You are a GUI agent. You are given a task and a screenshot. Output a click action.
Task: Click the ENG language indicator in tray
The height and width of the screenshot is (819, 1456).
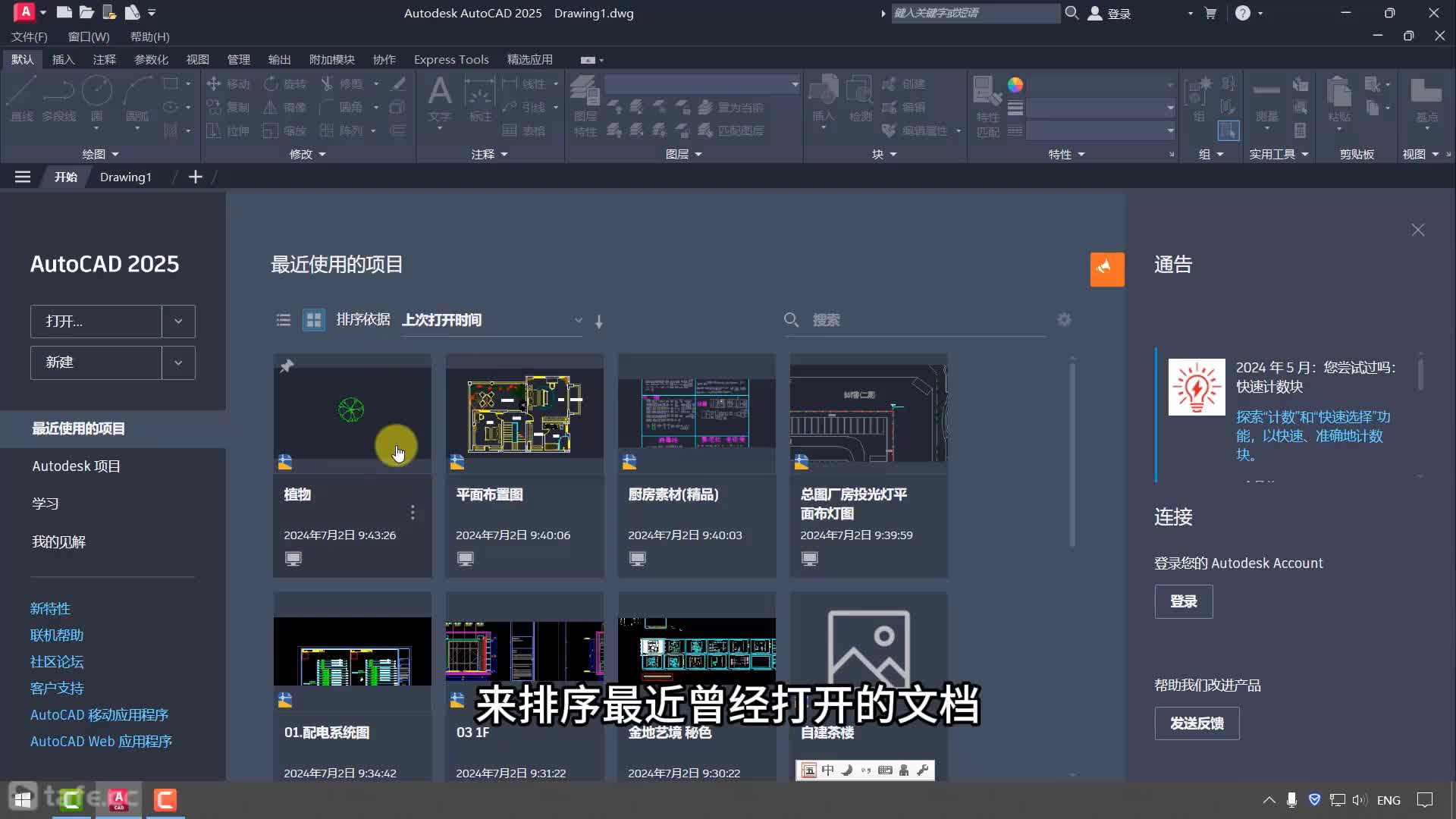[x=1389, y=800]
